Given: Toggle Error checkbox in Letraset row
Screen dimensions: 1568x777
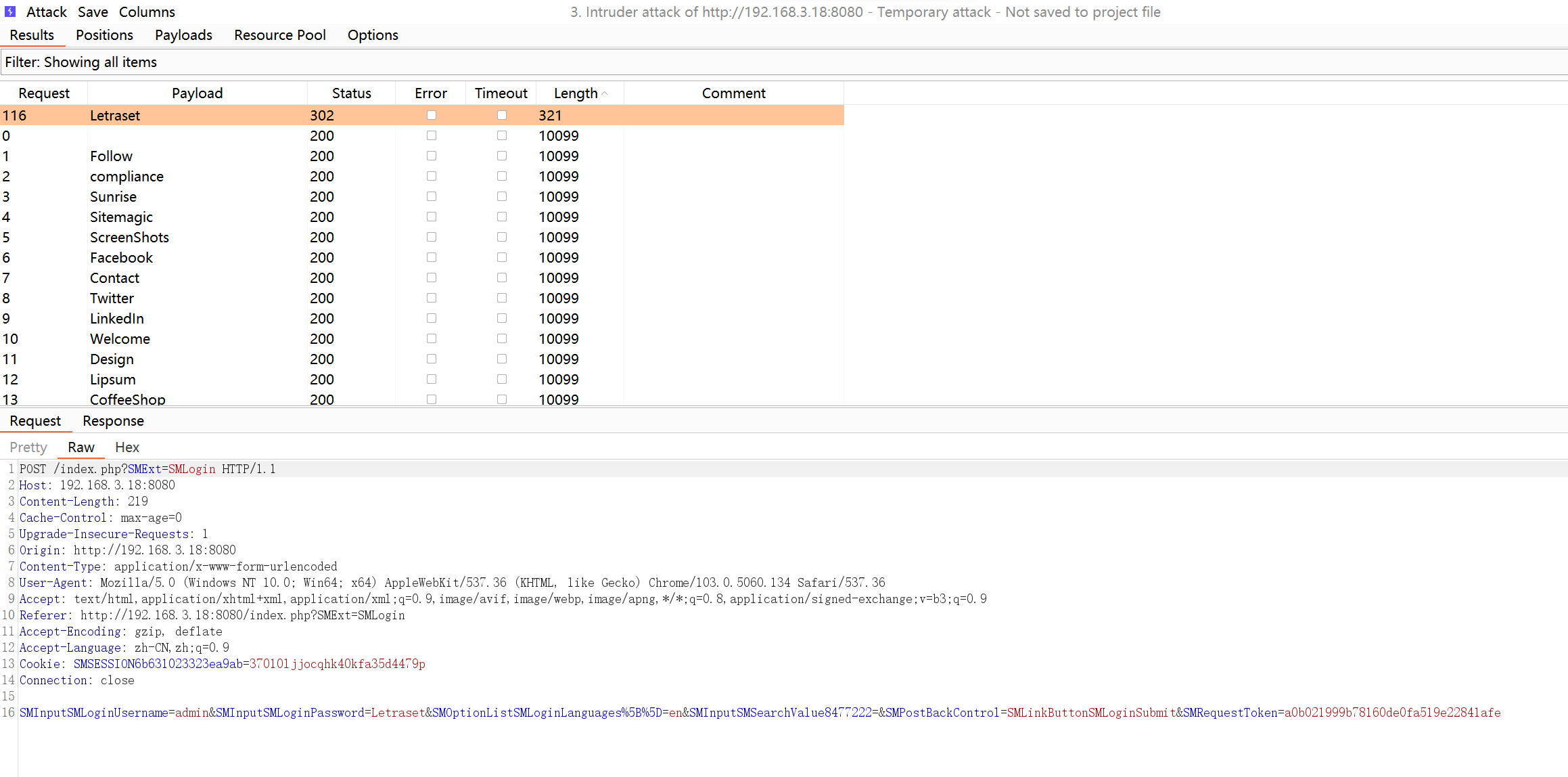Looking at the screenshot, I should coord(432,115).
